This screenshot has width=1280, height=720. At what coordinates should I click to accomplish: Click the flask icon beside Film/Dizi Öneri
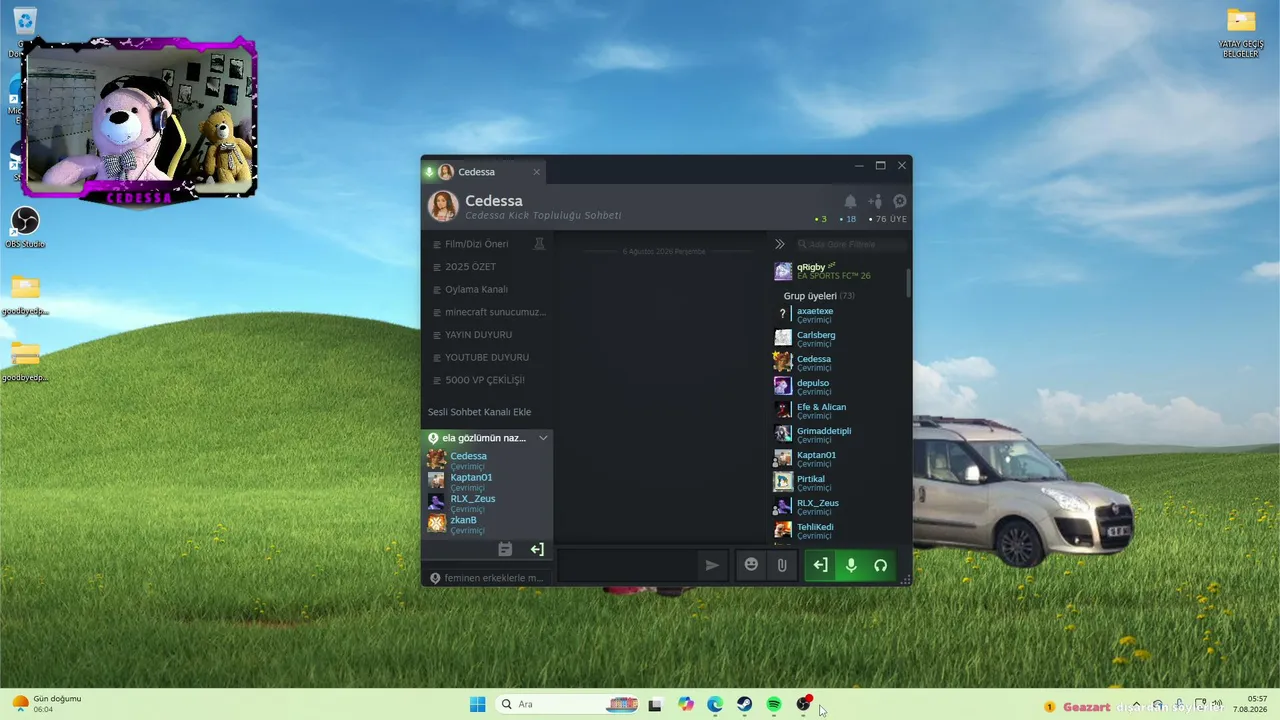(539, 244)
